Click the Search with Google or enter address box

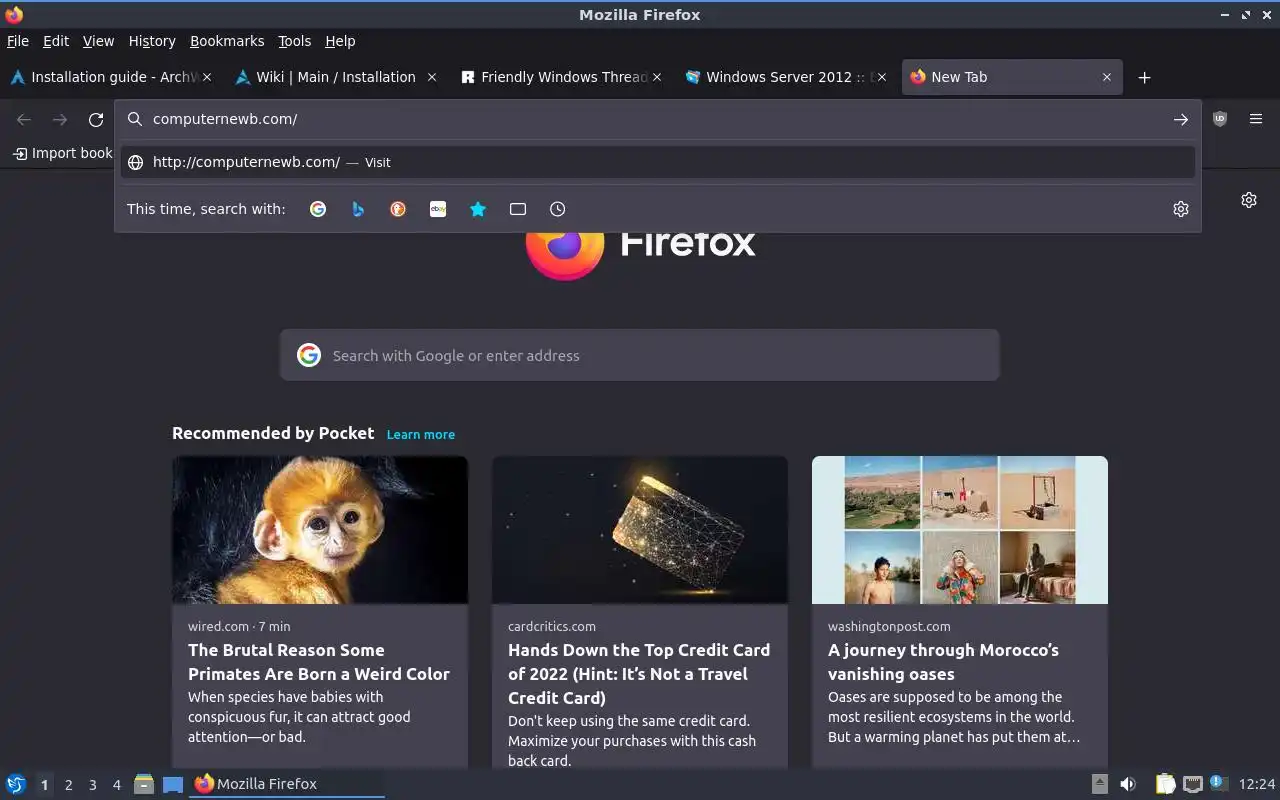point(640,355)
